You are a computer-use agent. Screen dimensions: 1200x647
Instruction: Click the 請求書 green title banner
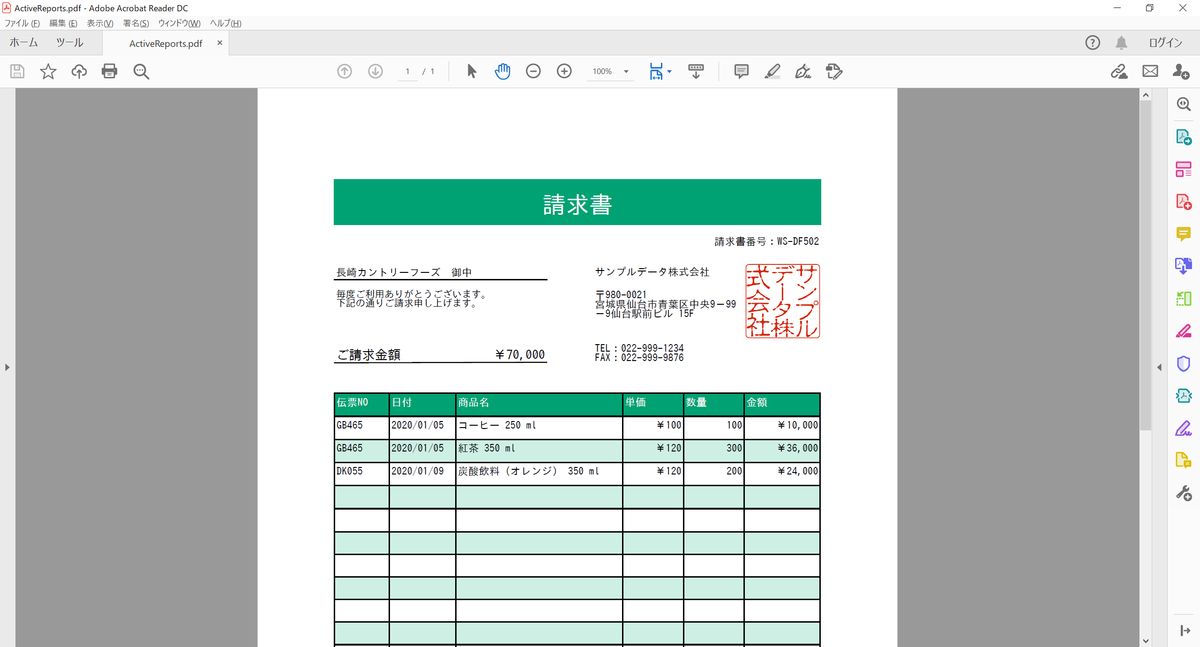pos(577,202)
